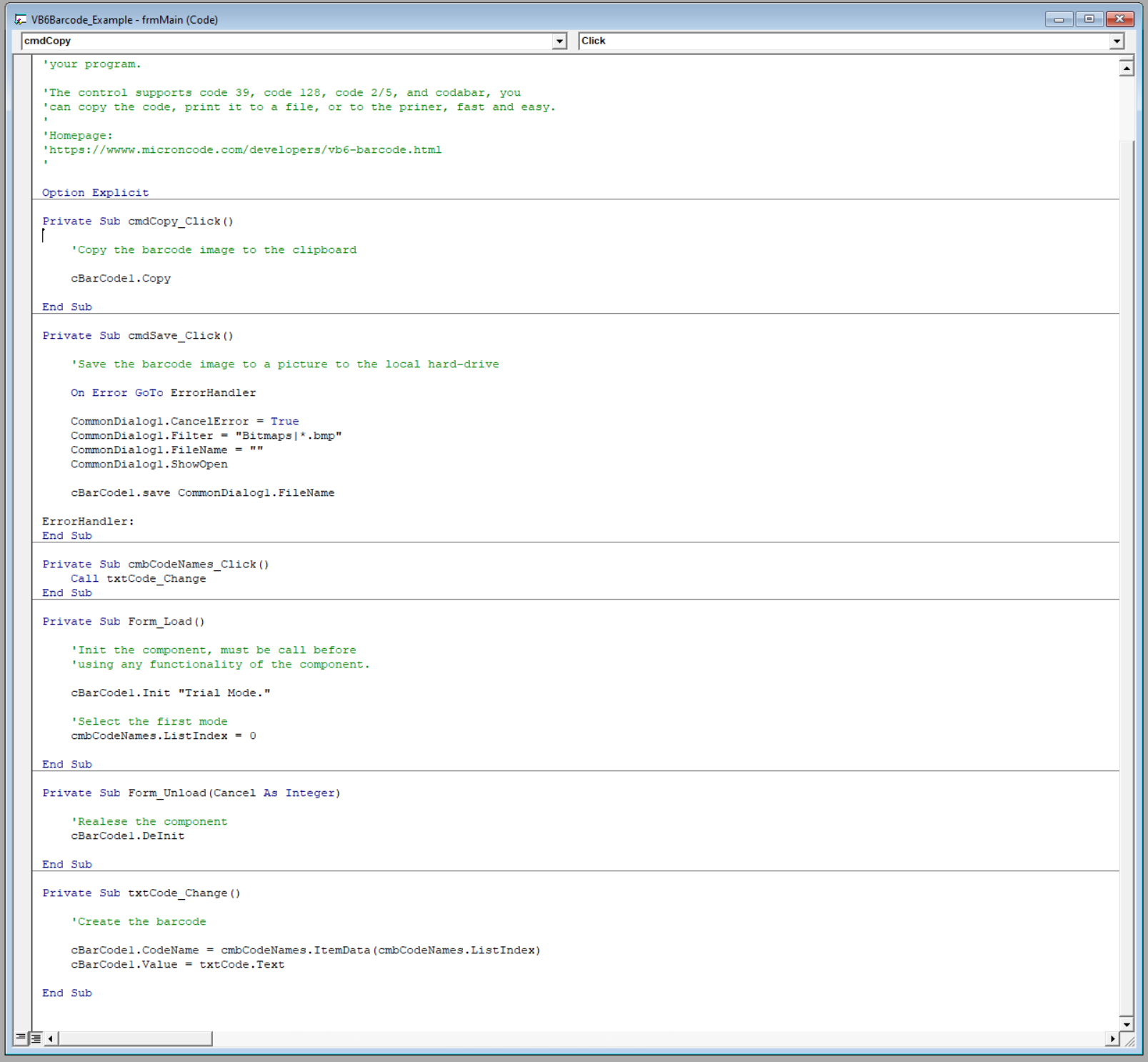Place cursor in the Option Explicit statement
This screenshot has height=1062, width=1148.
(95, 192)
